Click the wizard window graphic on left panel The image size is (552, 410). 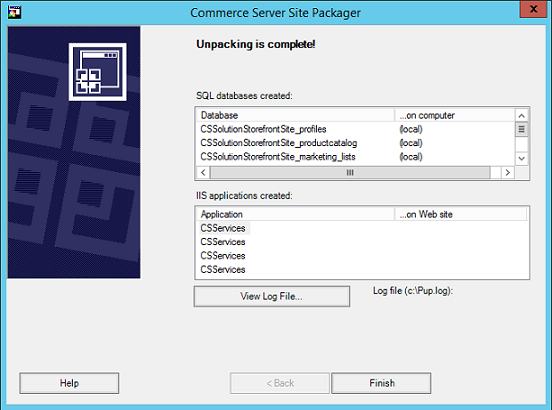click(x=98, y=72)
